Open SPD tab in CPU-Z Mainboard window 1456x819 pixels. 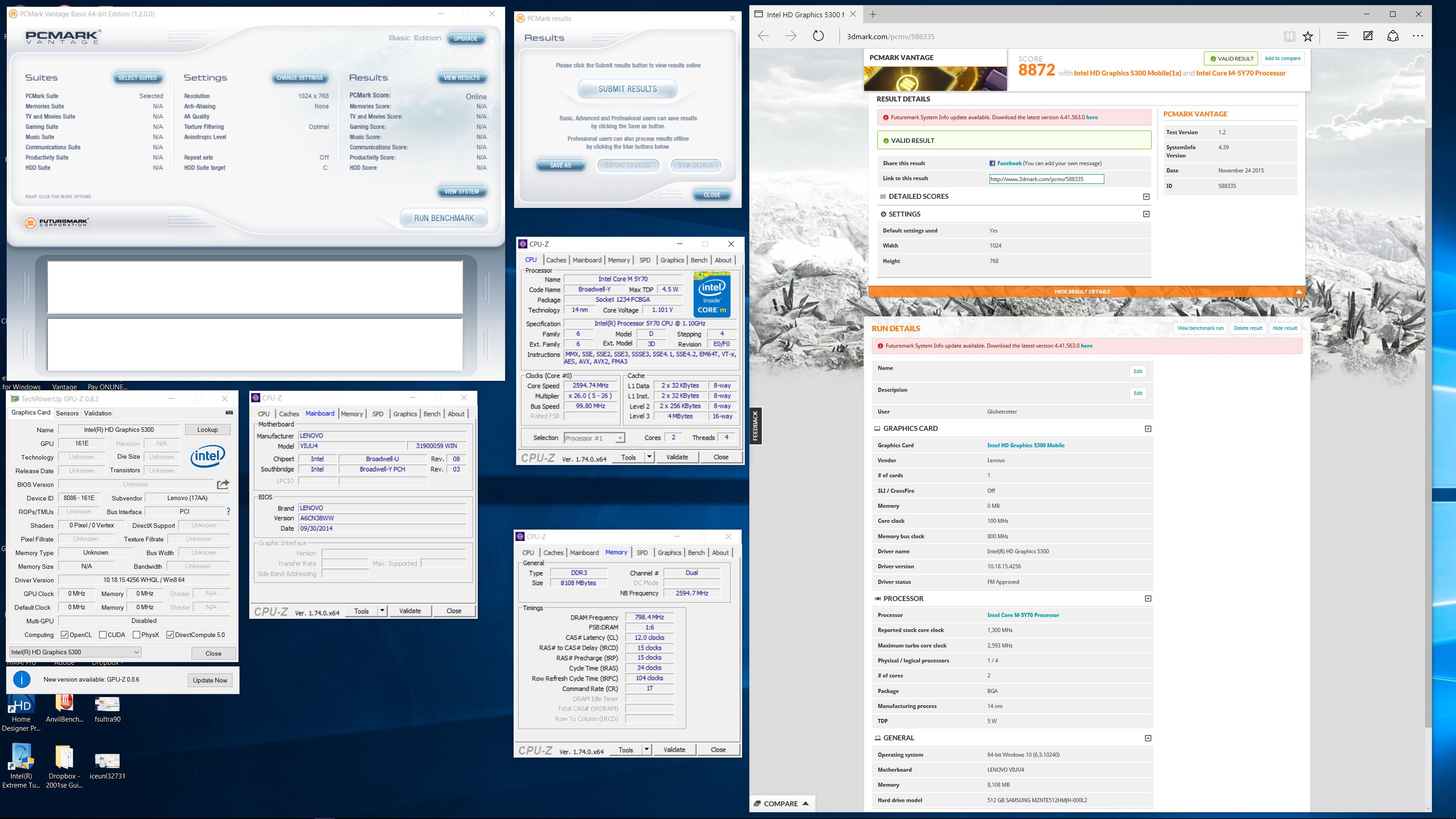[378, 414]
